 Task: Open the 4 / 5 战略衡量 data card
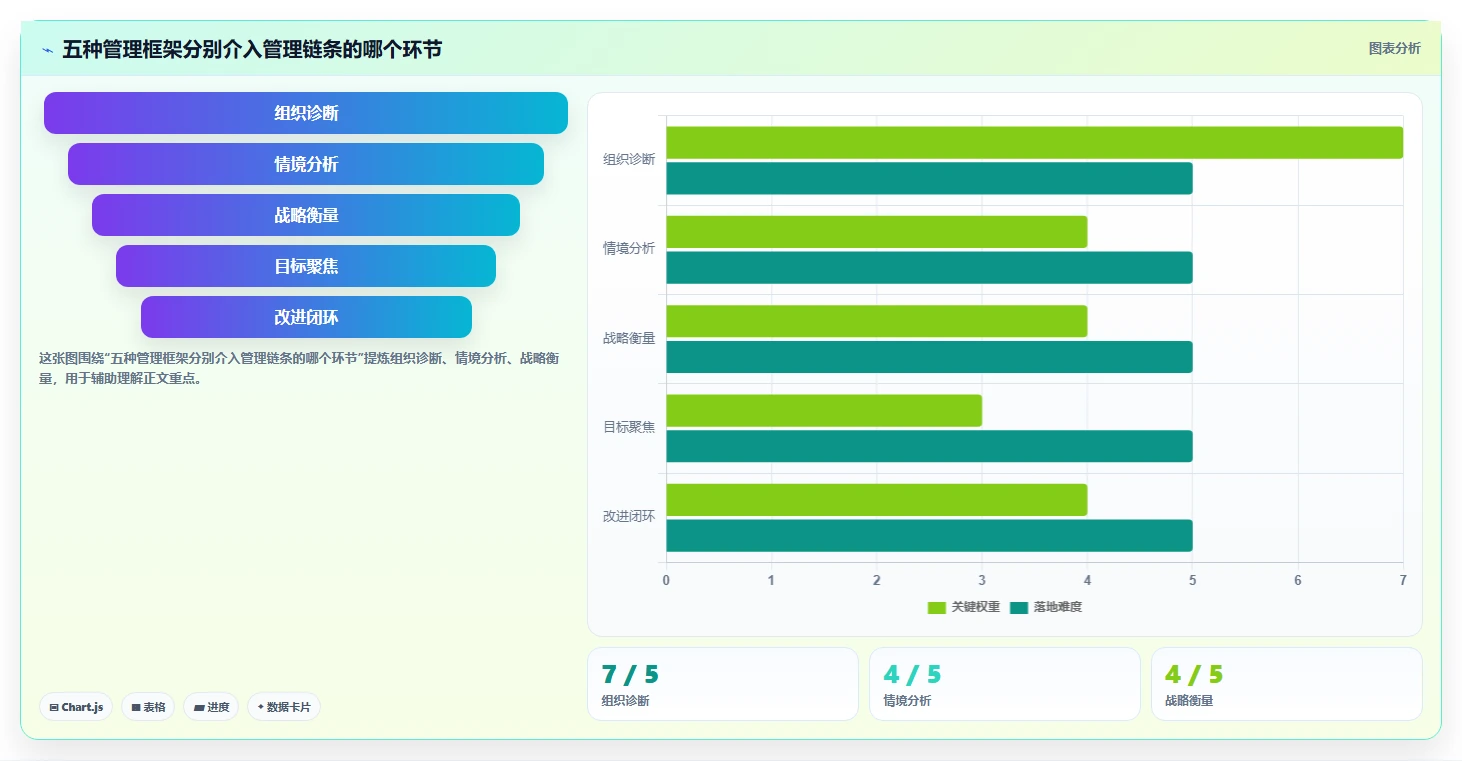[x=1286, y=684]
